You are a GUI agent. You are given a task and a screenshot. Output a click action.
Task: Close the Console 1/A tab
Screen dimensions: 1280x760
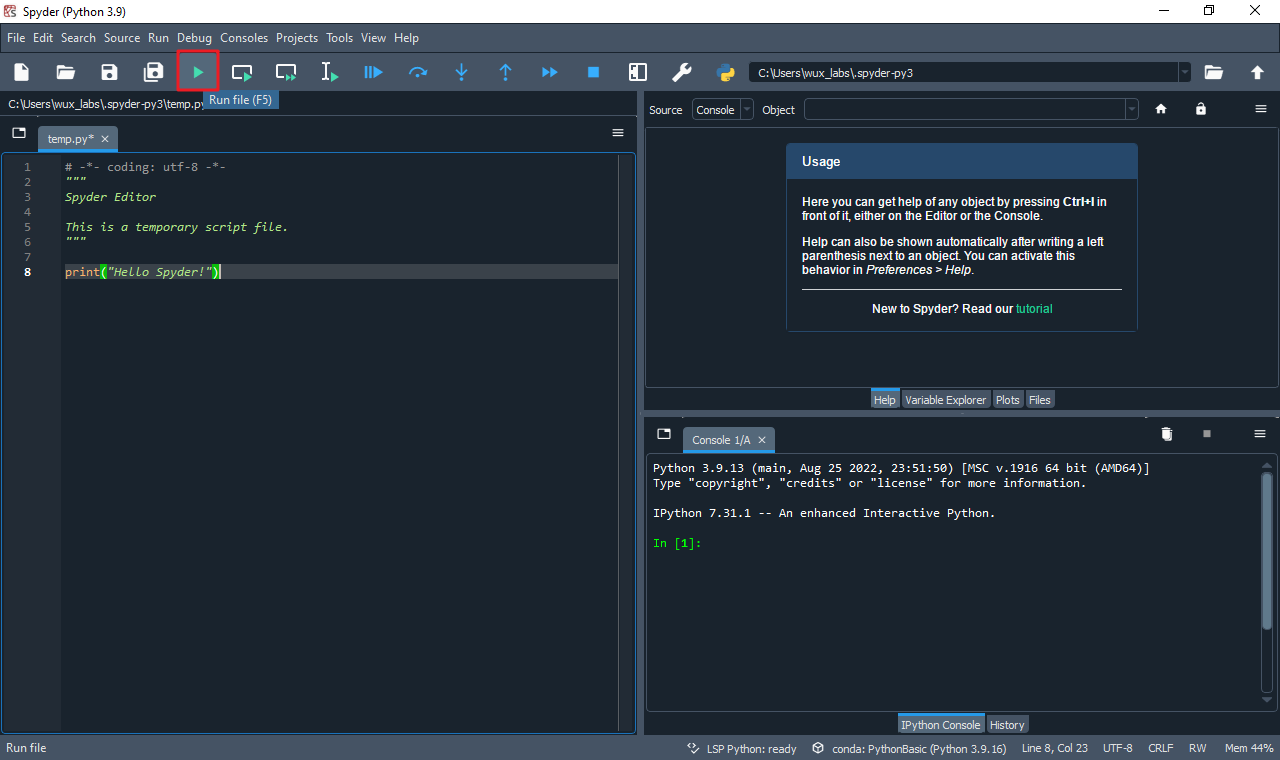762,440
